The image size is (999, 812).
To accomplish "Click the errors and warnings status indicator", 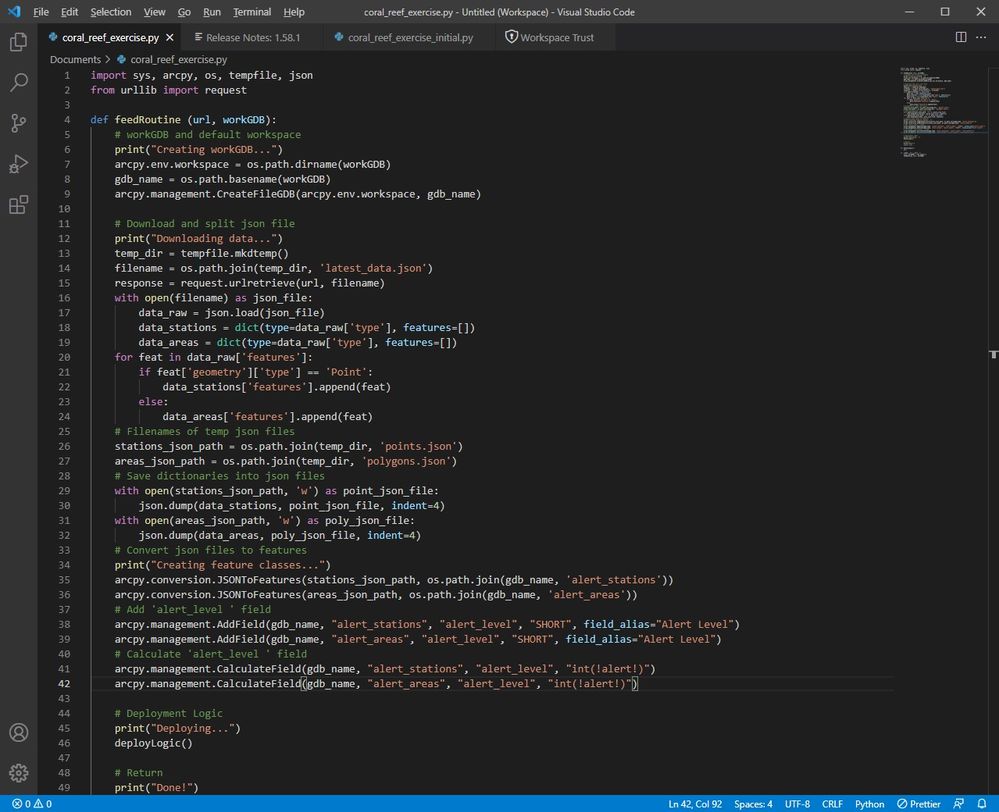I will coord(31,804).
